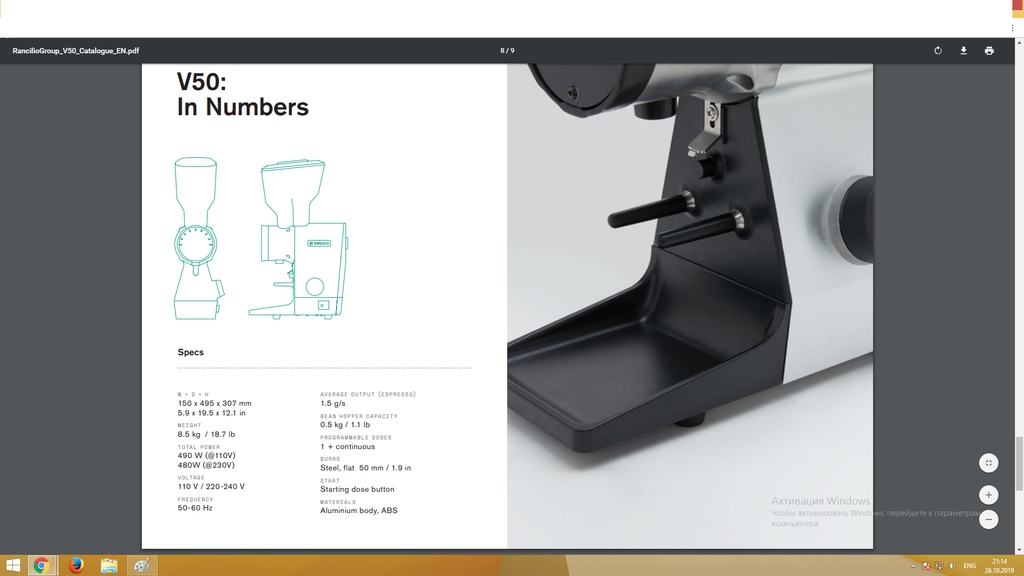The height and width of the screenshot is (576, 1024).
Task: Open Firefox from the taskbar
Action: 76,566
